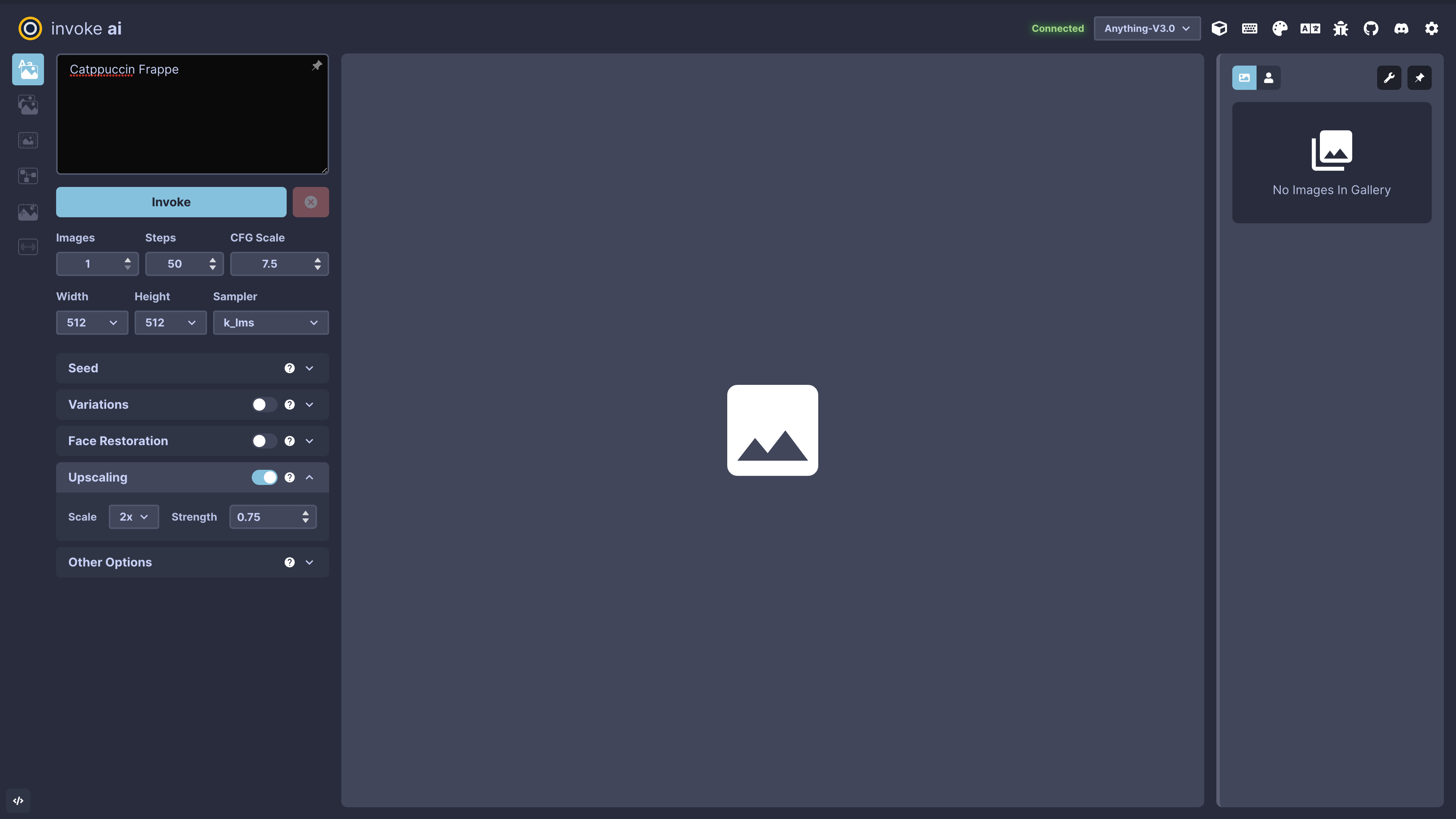Show help for Upscaling
Image resolution: width=1456 pixels, height=819 pixels.
[289, 478]
